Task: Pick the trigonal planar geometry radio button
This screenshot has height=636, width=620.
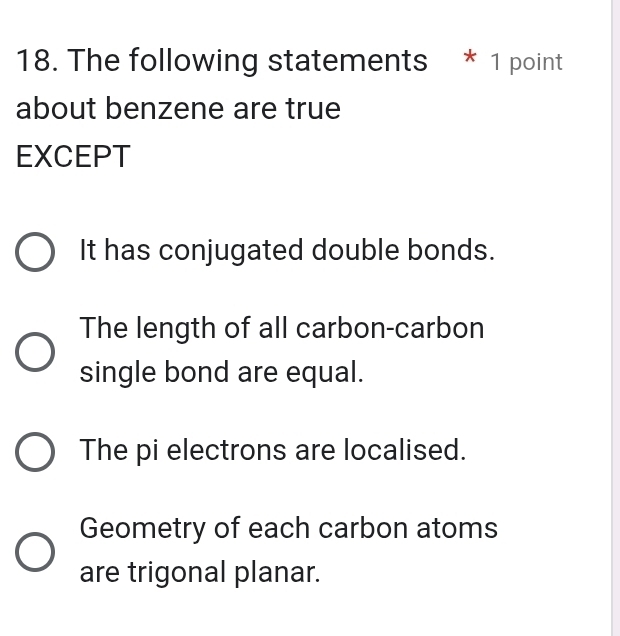Action: click(34, 551)
